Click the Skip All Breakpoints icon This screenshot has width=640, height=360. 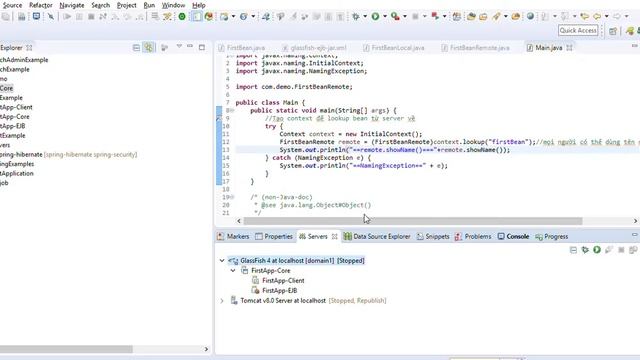[x=51, y=17]
